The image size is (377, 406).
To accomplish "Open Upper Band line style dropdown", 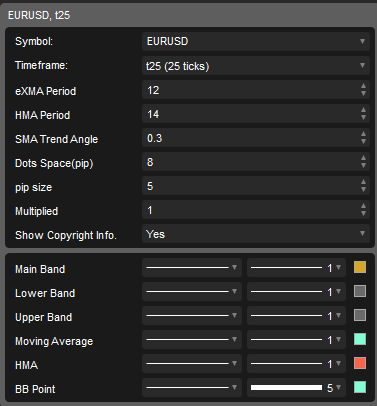I will point(192,315).
